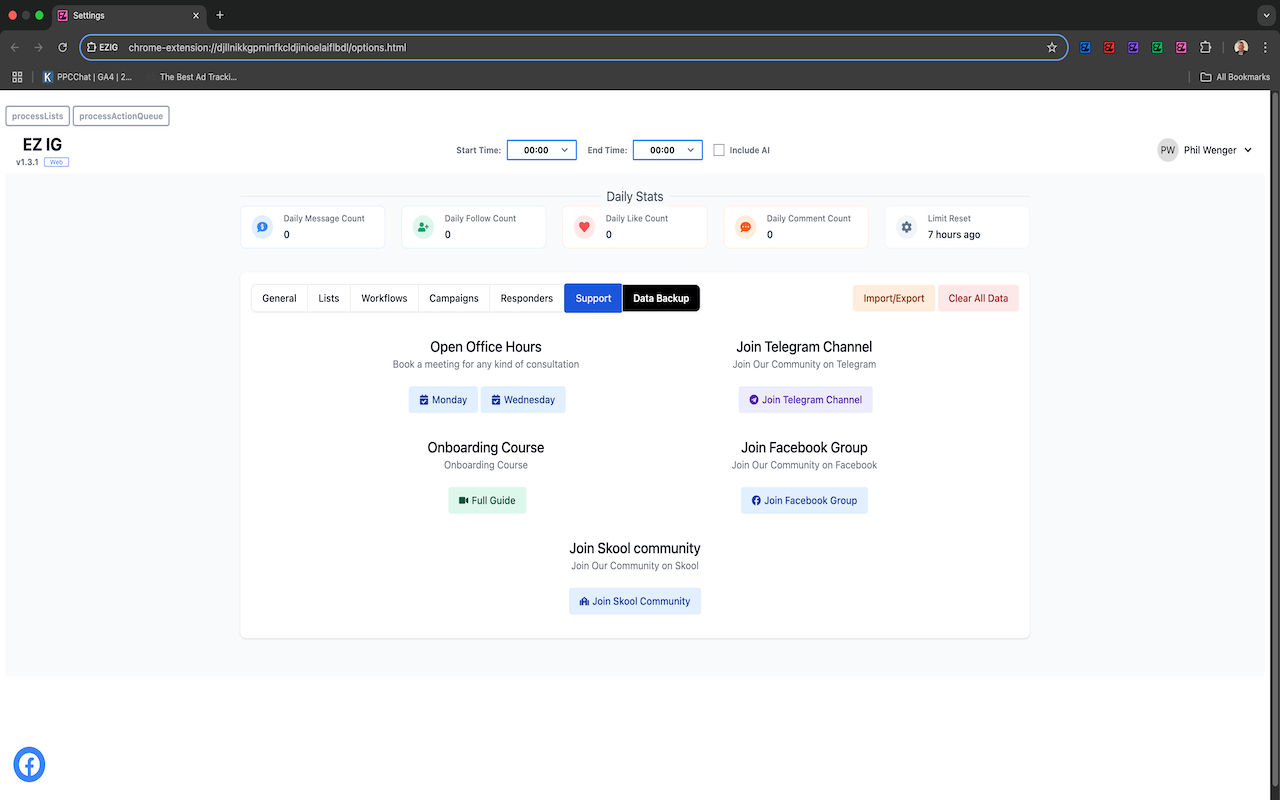Click the Daily Message Count icon
This screenshot has height=800, width=1280.
tap(262, 226)
